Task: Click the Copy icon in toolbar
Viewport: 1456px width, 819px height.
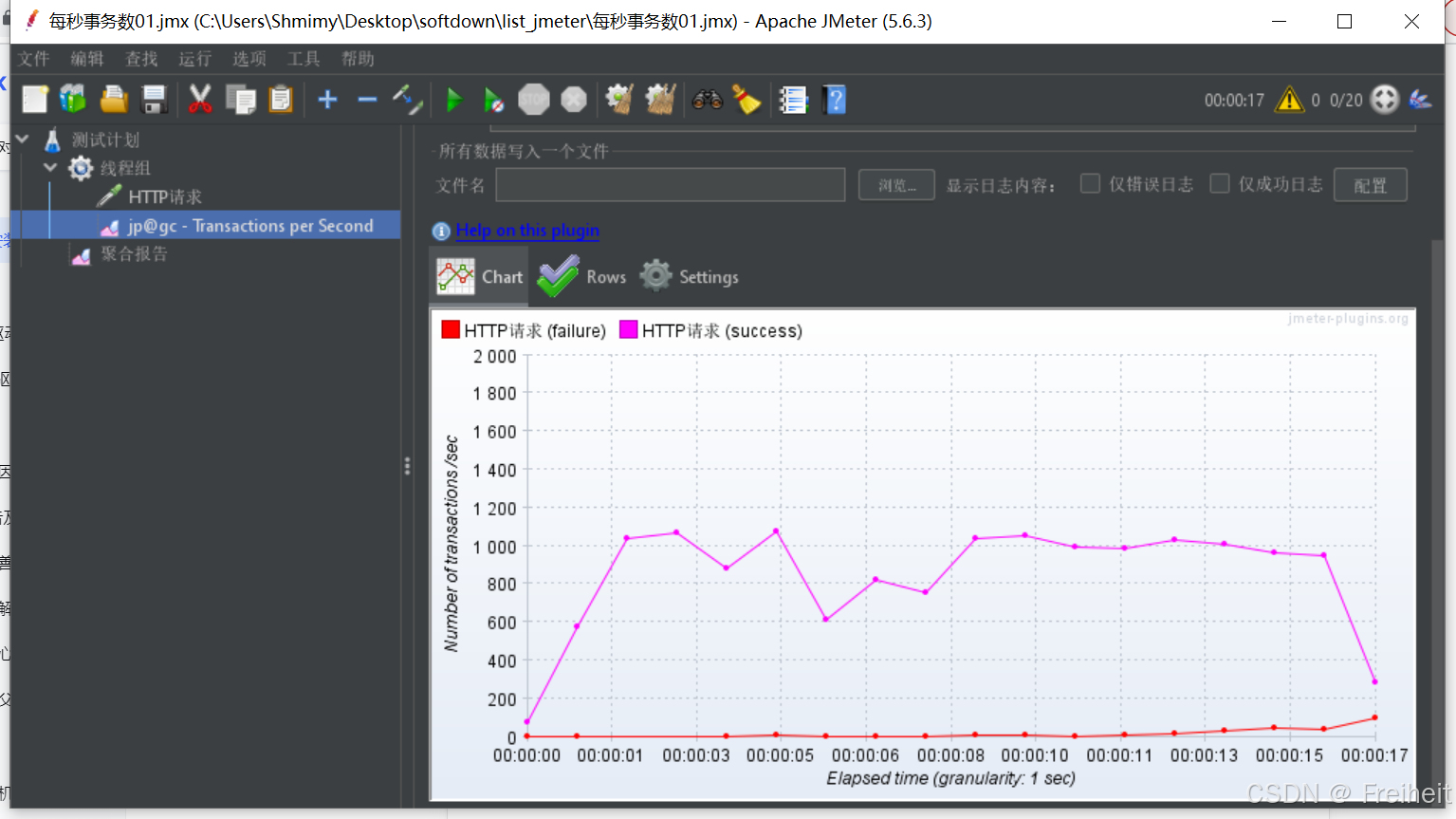Action: point(241,99)
